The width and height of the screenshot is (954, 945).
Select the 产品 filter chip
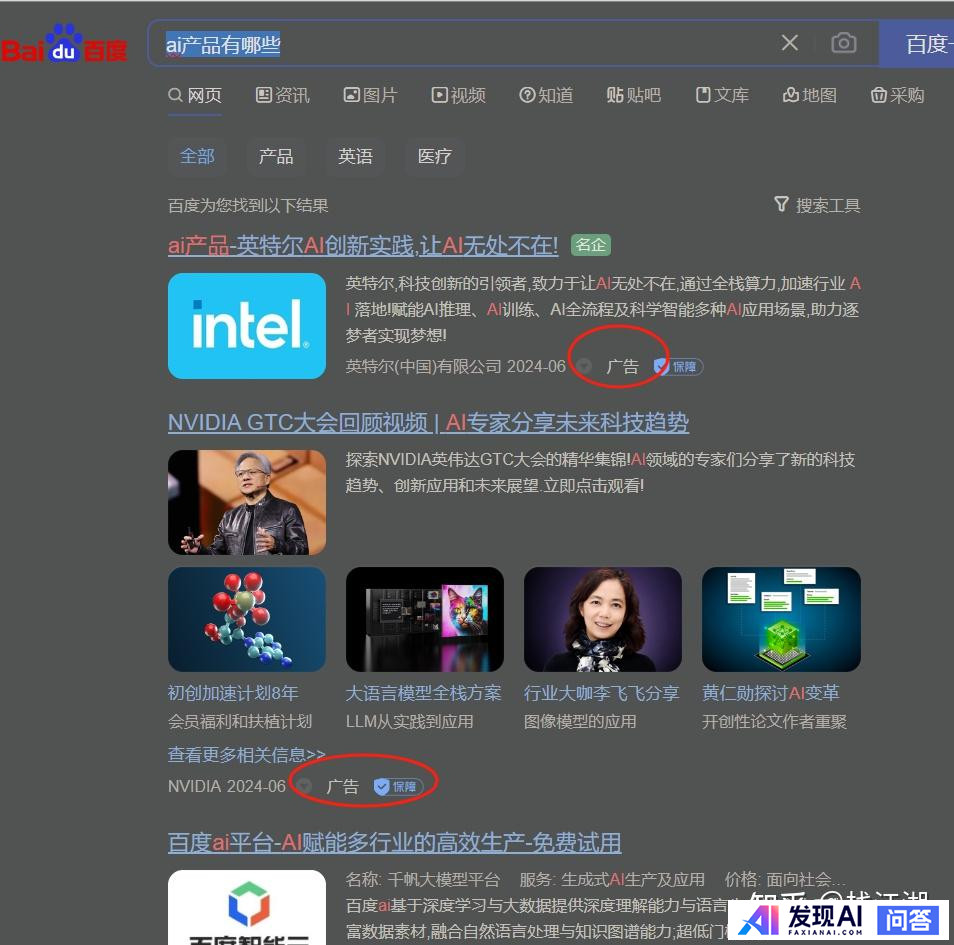[276, 156]
